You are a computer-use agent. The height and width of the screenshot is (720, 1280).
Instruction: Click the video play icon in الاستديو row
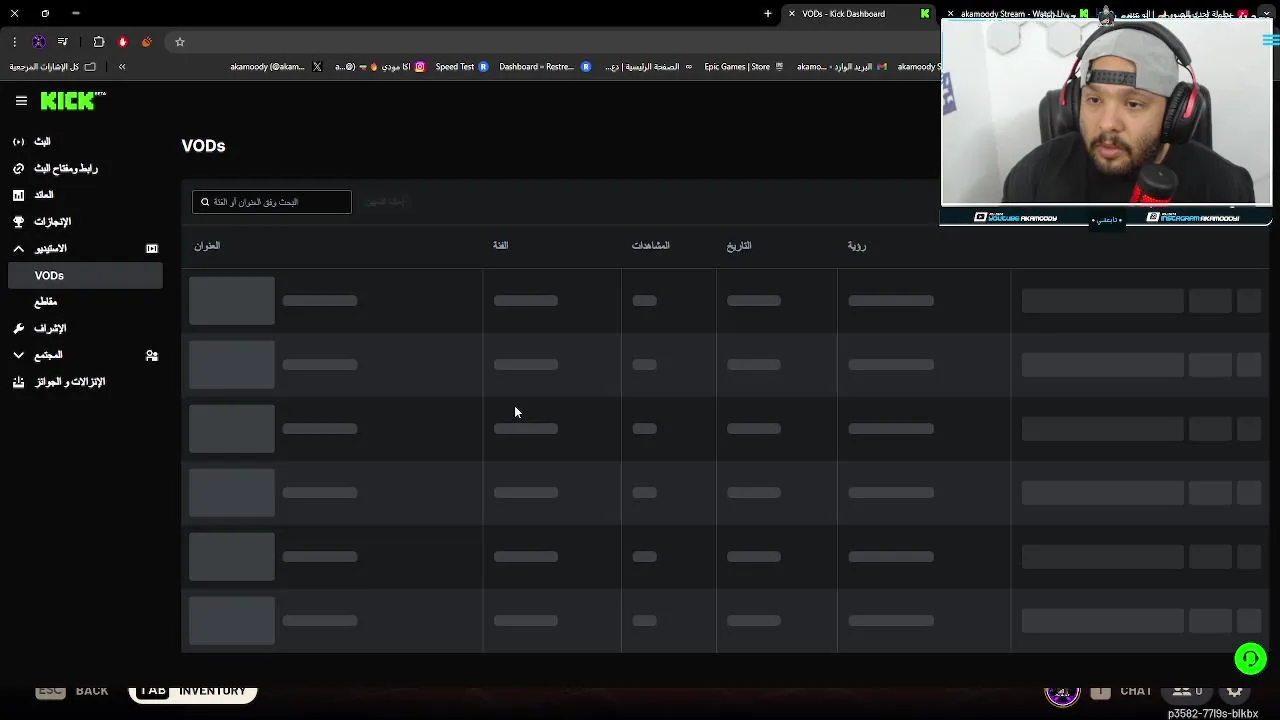[152, 249]
